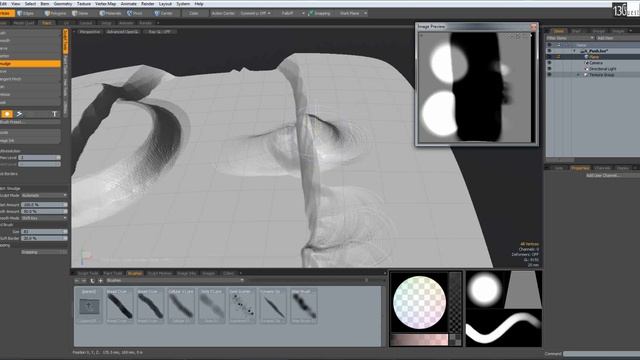
Task: Toggle visibility of Directional Light
Action: pyautogui.click(x=549, y=69)
